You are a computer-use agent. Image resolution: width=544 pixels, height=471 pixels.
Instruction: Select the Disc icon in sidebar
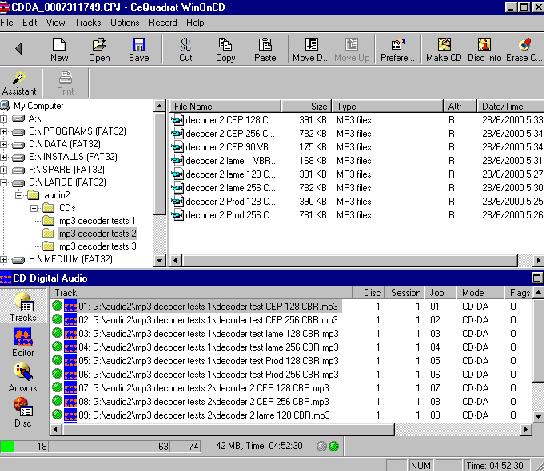click(23, 412)
